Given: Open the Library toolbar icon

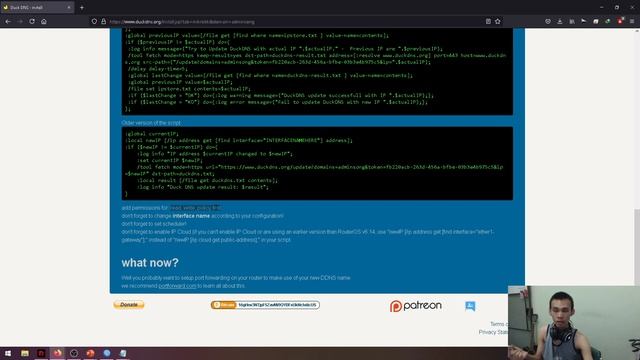Looking at the screenshot, I should pyautogui.click(x=572, y=21).
